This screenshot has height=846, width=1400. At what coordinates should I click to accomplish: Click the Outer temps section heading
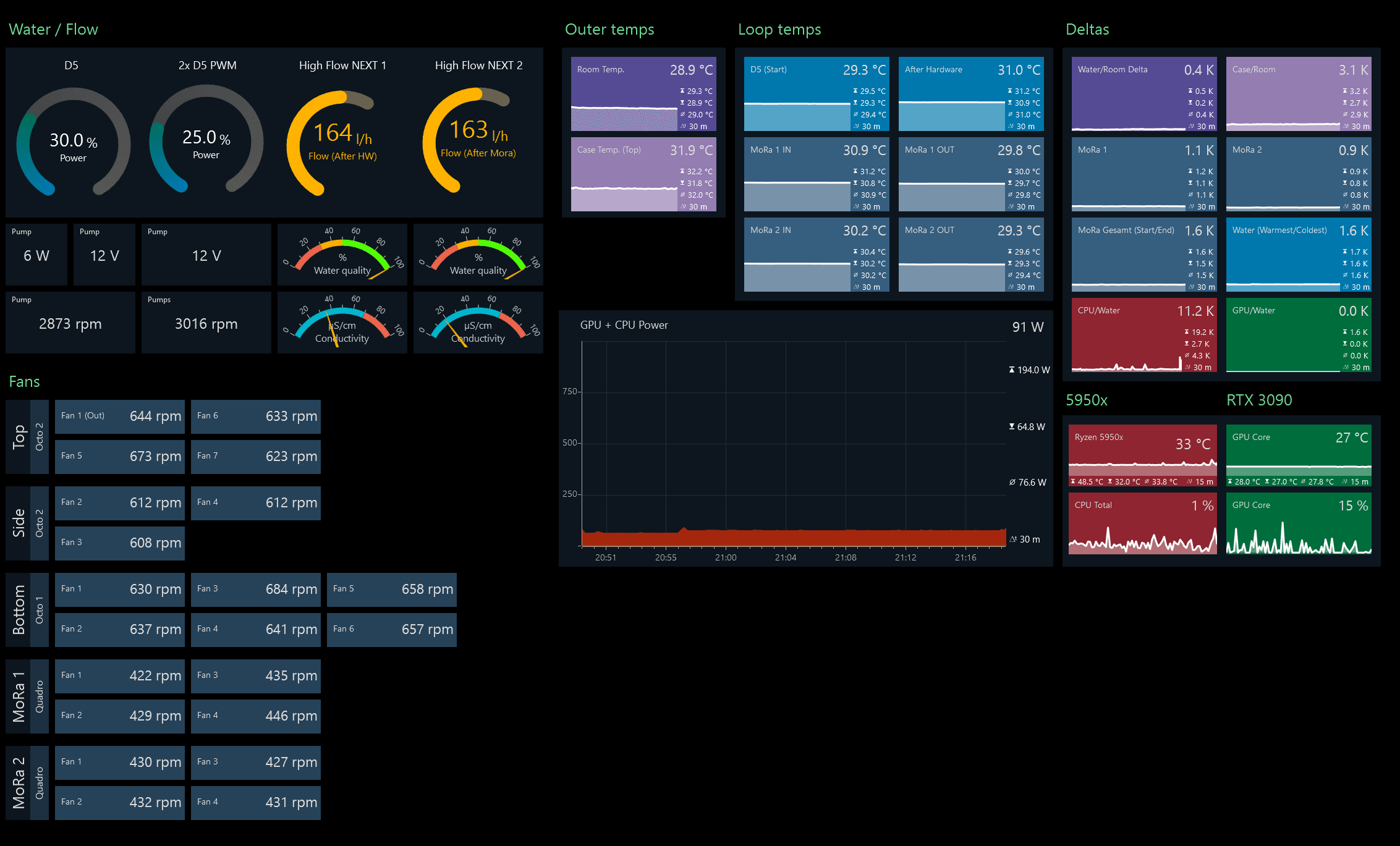[x=609, y=29]
